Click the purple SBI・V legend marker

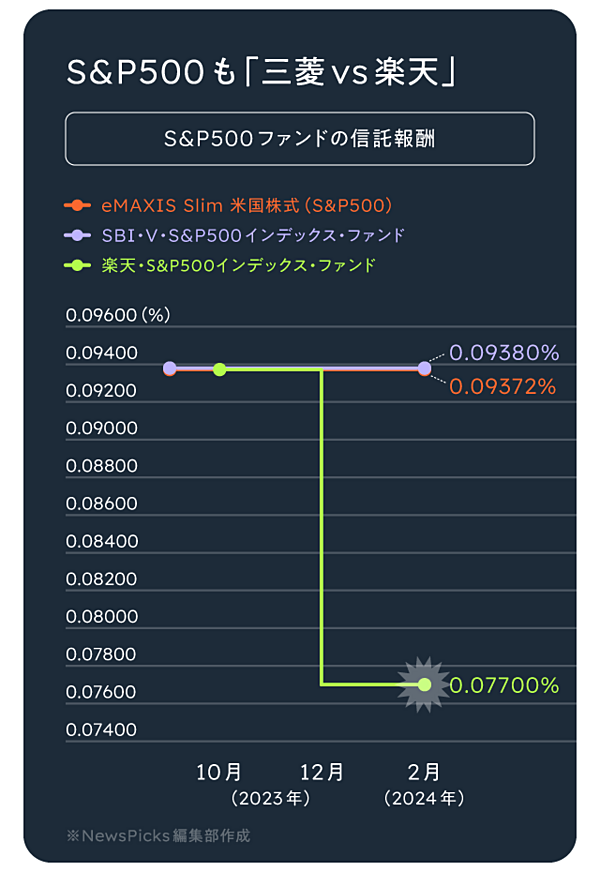pos(77,235)
